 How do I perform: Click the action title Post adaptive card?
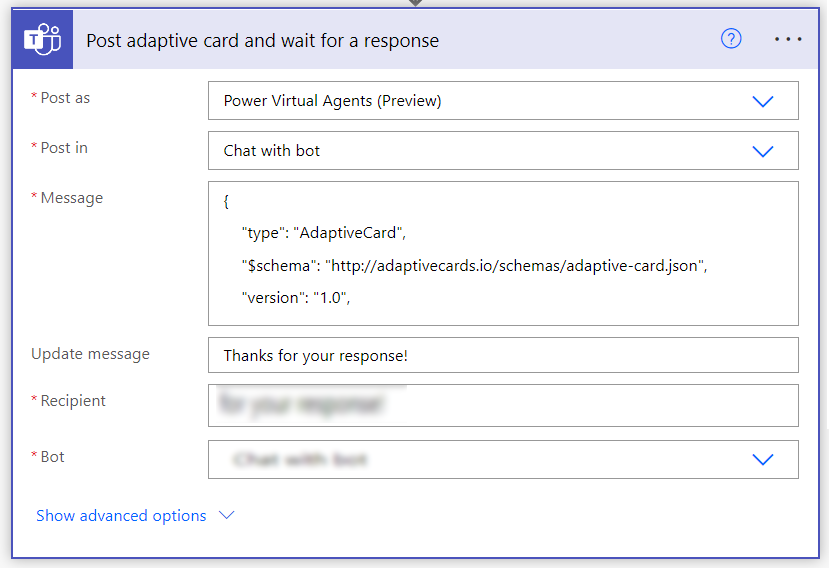[262, 41]
